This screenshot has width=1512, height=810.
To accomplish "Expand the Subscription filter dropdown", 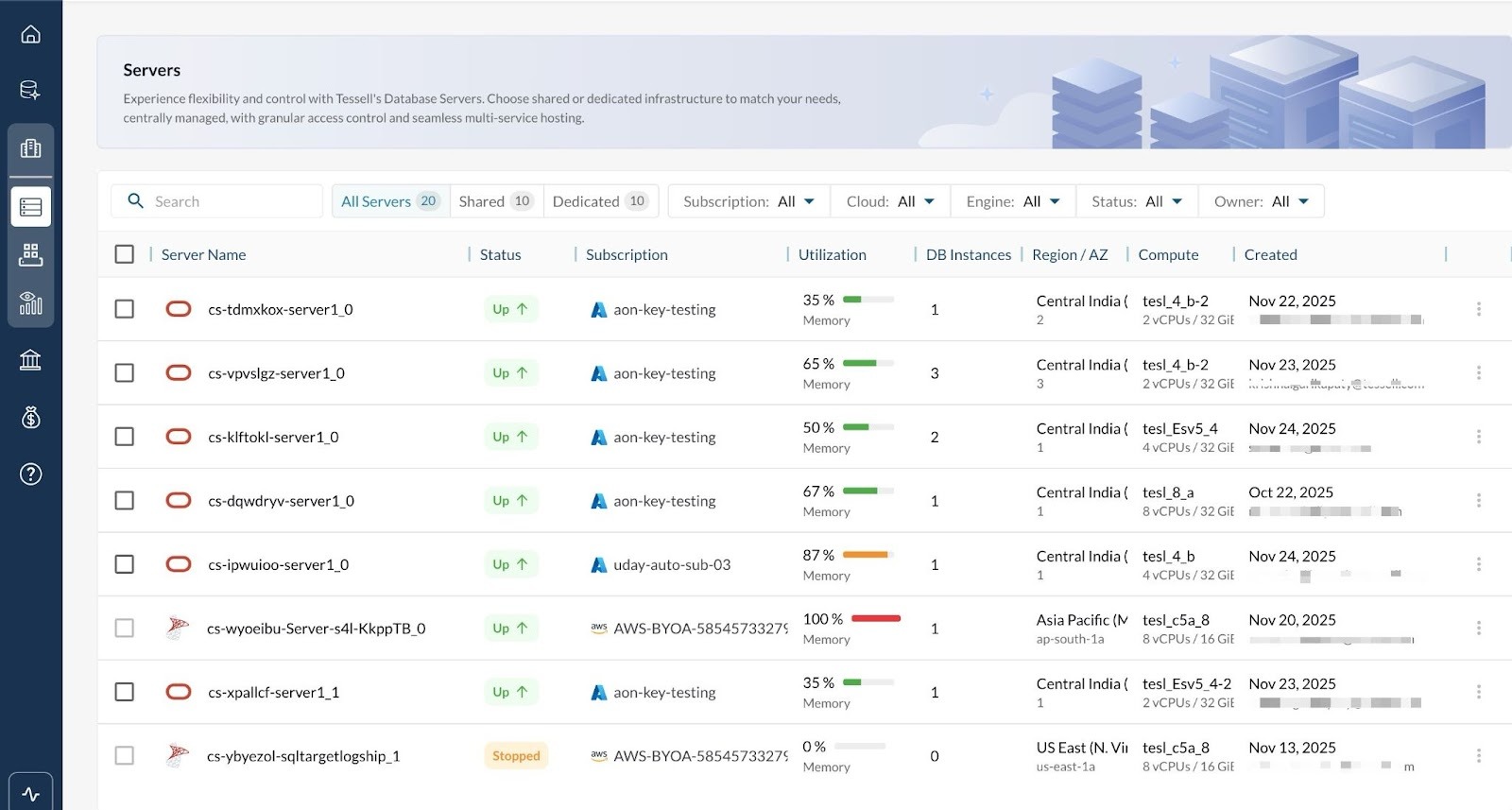I will [x=748, y=201].
